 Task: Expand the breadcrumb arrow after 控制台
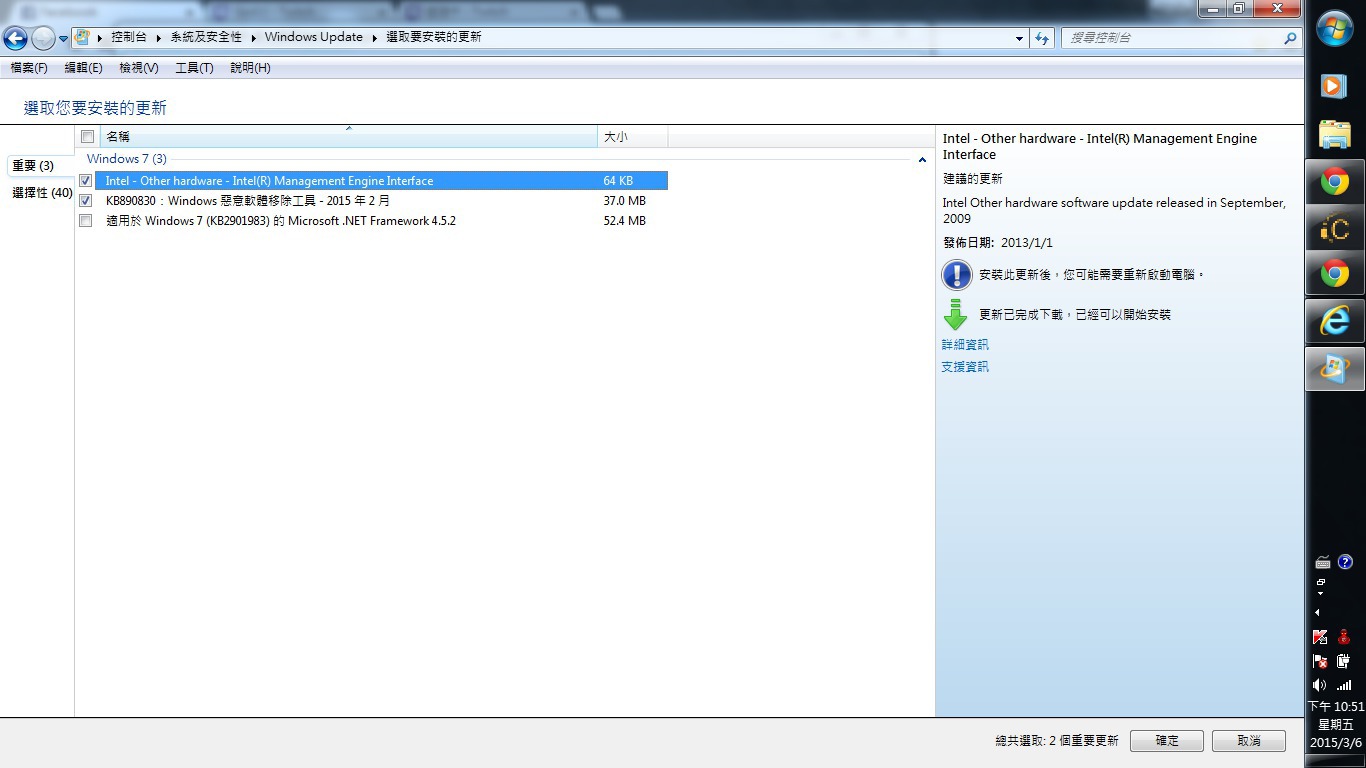[158, 37]
